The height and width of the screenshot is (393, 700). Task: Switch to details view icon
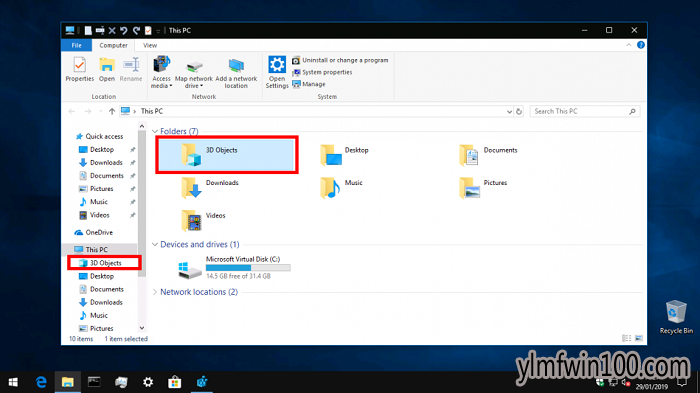pos(627,339)
